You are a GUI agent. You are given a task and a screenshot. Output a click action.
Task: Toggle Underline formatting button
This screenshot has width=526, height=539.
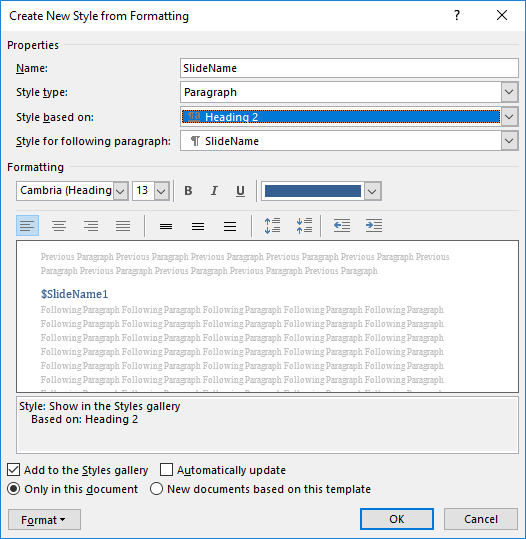point(240,191)
